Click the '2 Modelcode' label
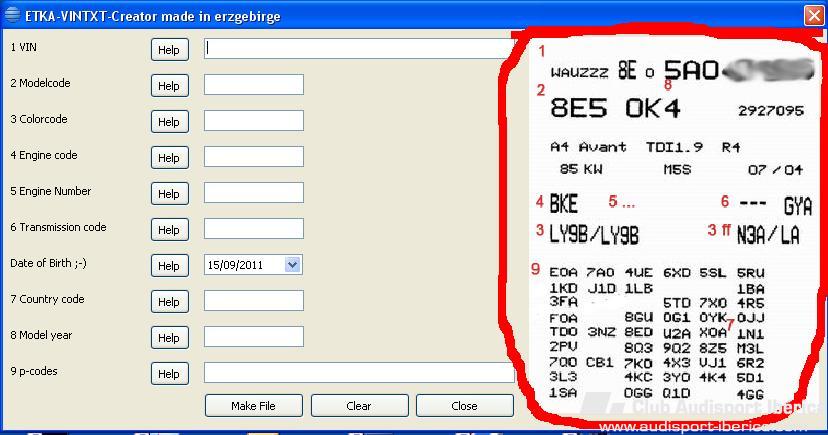Screen dimensions: 828x435 (40, 83)
